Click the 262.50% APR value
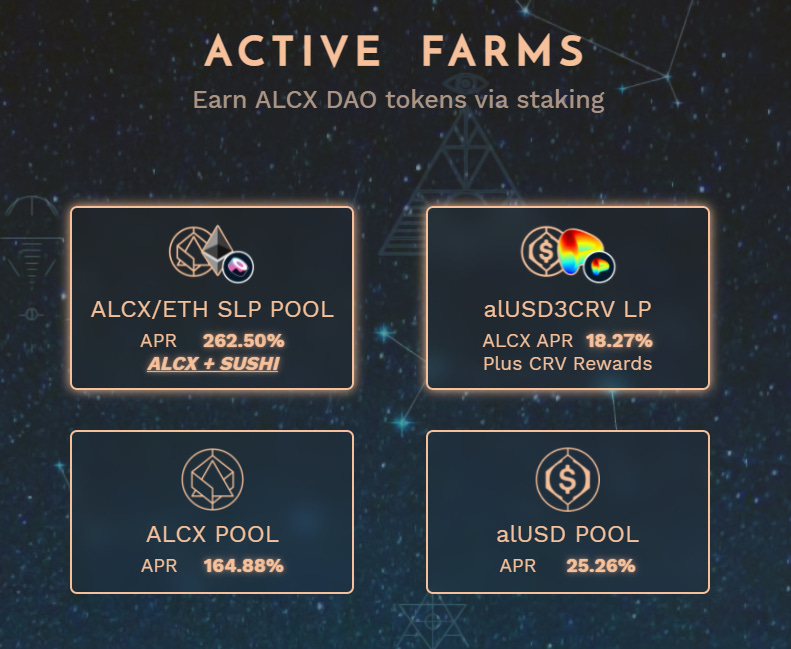The image size is (791, 649). [243, 341]
